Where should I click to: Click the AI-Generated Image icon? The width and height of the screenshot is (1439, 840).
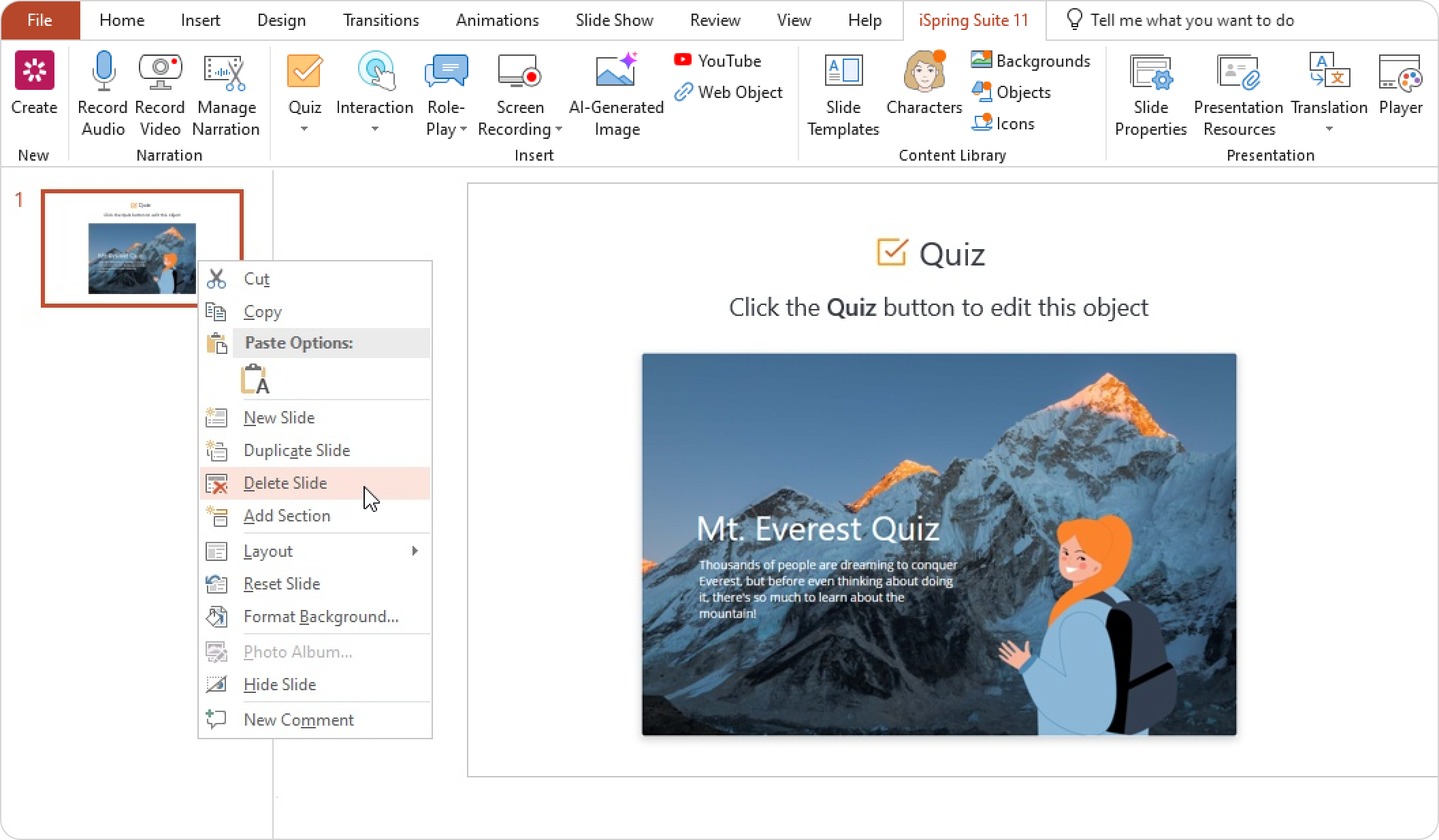616,71
